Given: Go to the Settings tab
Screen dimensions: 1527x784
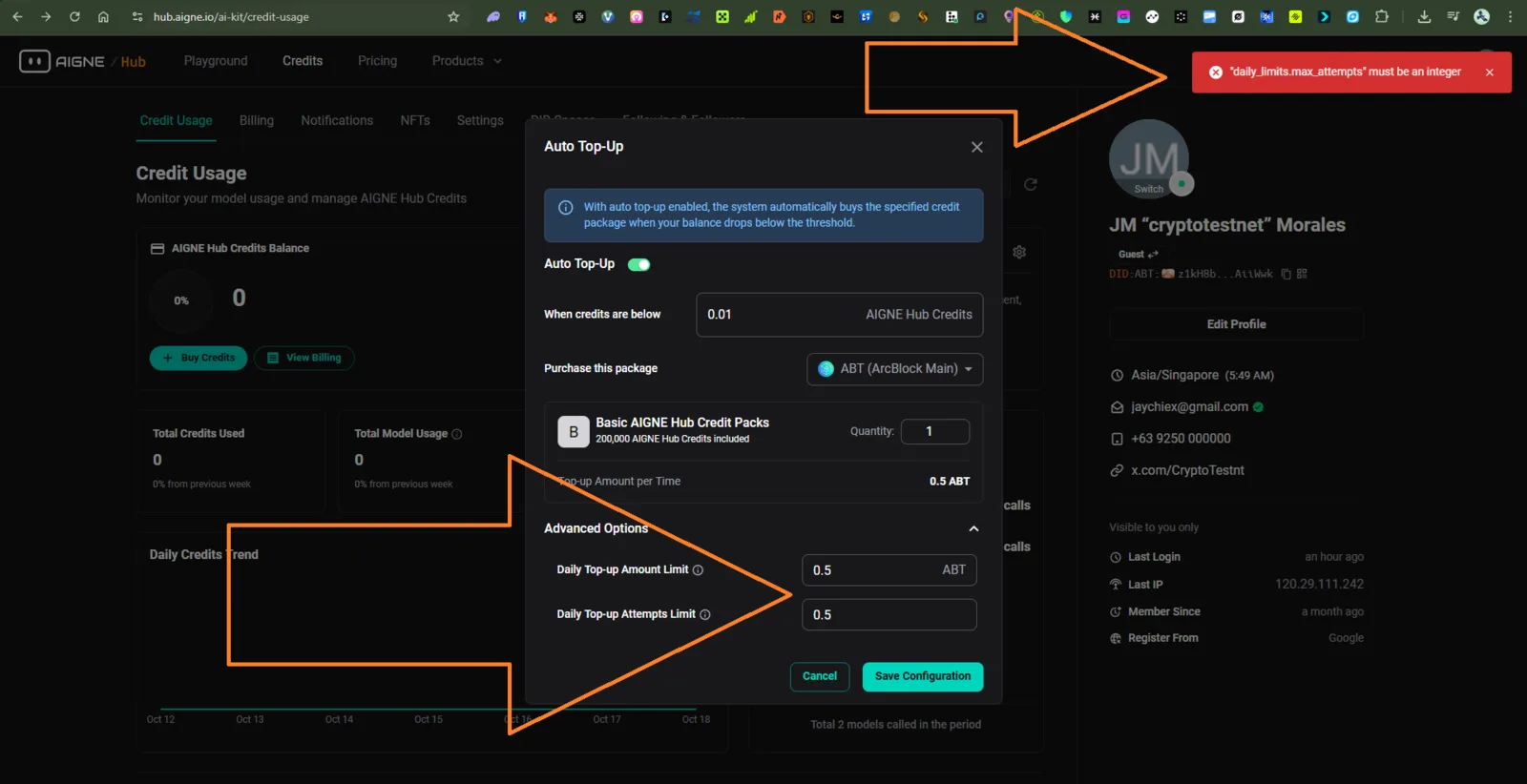Looking at the screenshot, I should click(x=480, y=121).
